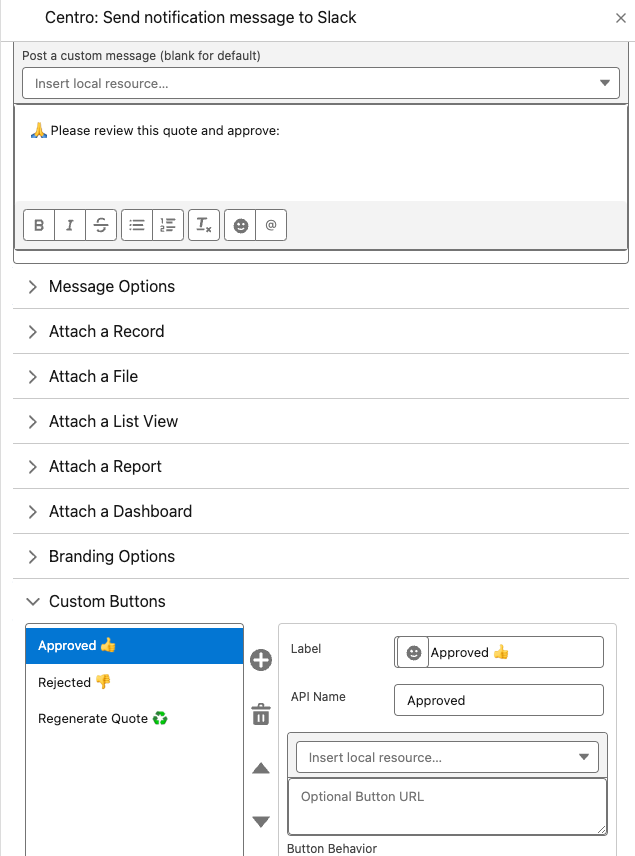Collapse the Custom Buttons section
This screenshot has width=635, height=856.
(x=107, y=601)
